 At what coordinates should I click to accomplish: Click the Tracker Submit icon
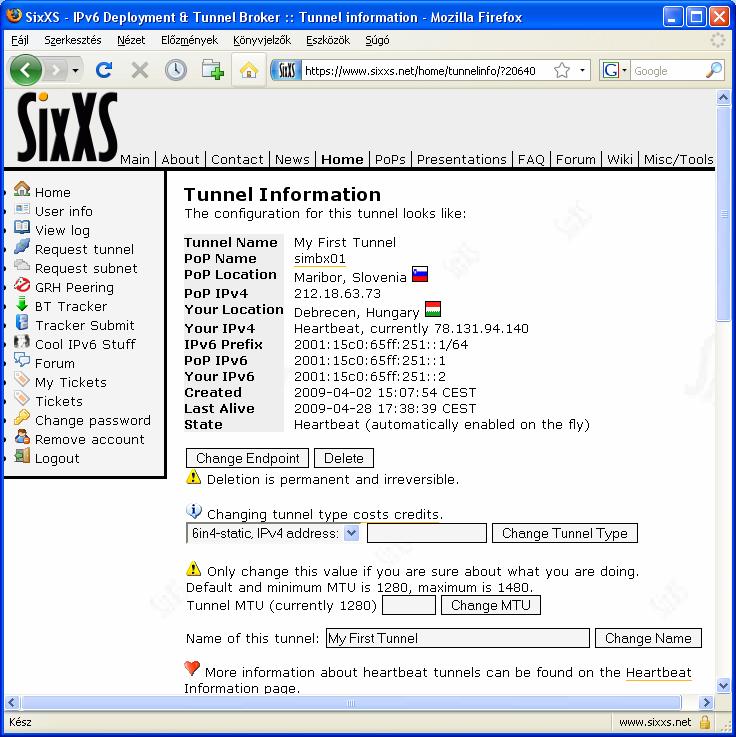coord(22,322)
